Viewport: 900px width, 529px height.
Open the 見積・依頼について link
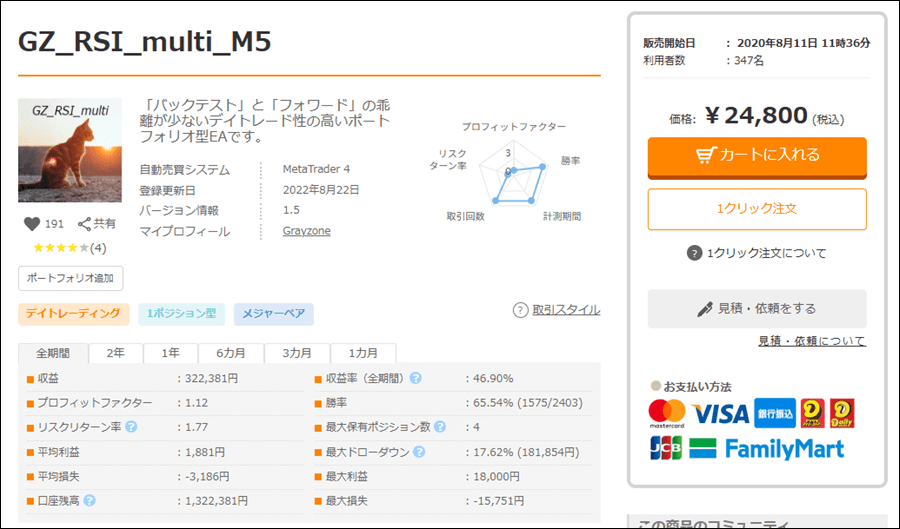pyautogui.click(x=811, y=342)
